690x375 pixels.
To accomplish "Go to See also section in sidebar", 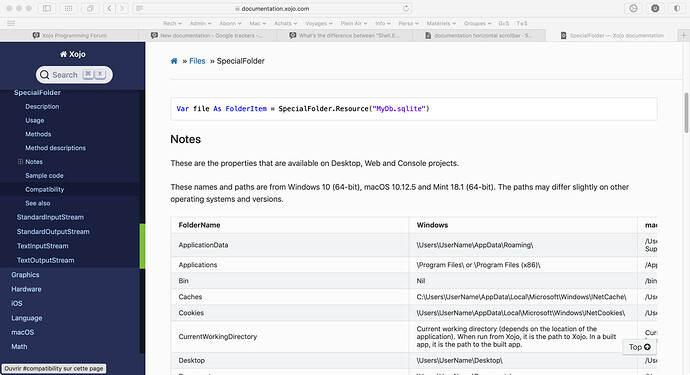I will point(37,203).
